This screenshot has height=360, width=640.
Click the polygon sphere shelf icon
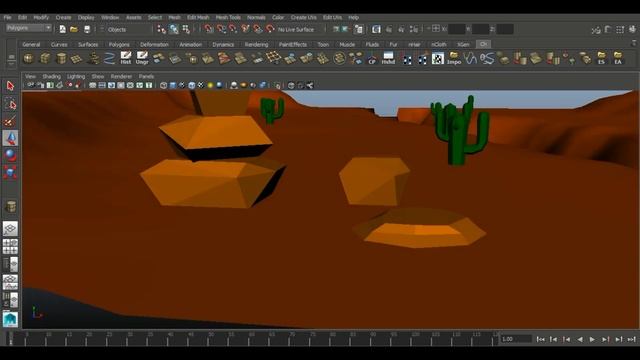(29, 58)
